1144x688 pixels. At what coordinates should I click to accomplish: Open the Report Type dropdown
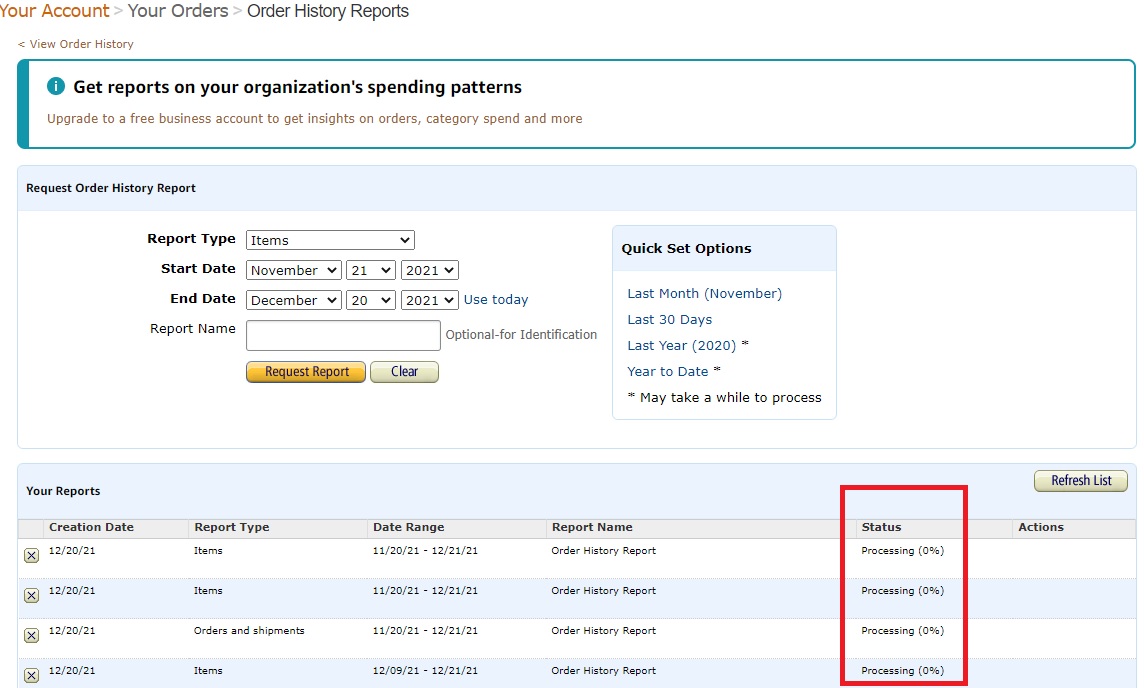pos(330,240)
